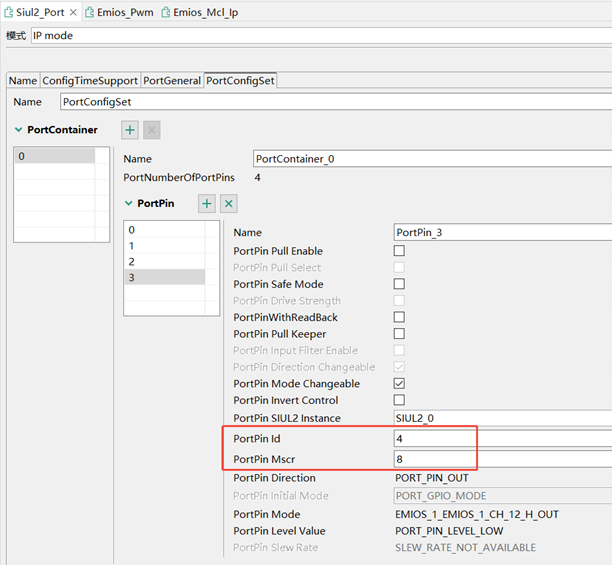The image size is (612, 565).
Task: Open the ConfigTimeSupport tab
Action: point(90,80)
